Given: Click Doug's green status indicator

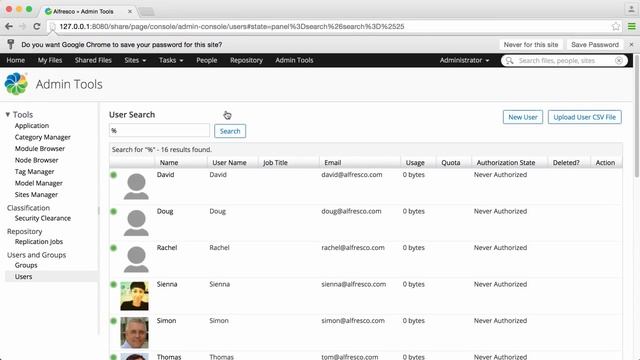Looking at the screenshot, I should (114, 211).
